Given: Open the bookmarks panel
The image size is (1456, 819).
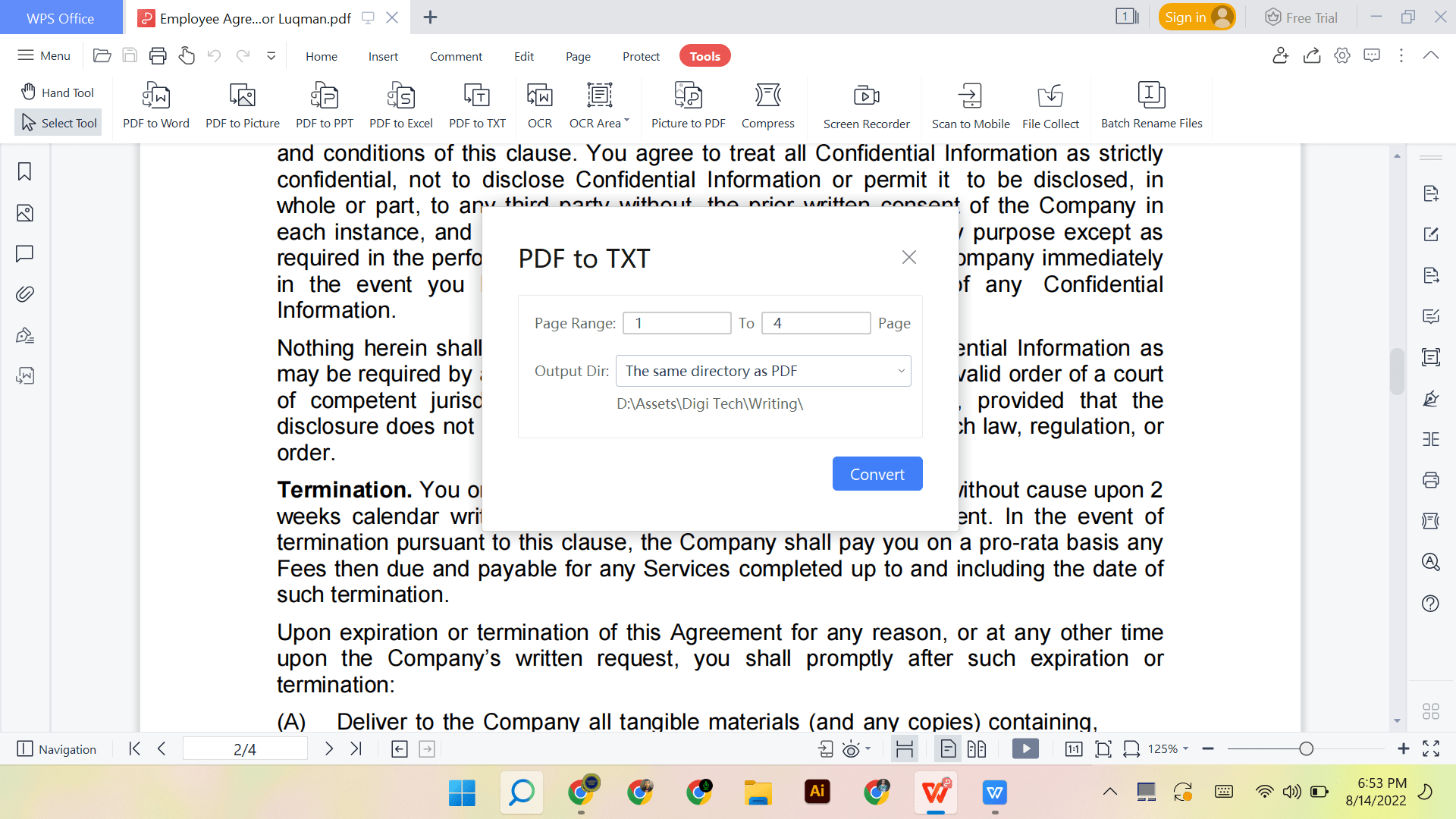Looking at the screenshot, I should point(24,171).
